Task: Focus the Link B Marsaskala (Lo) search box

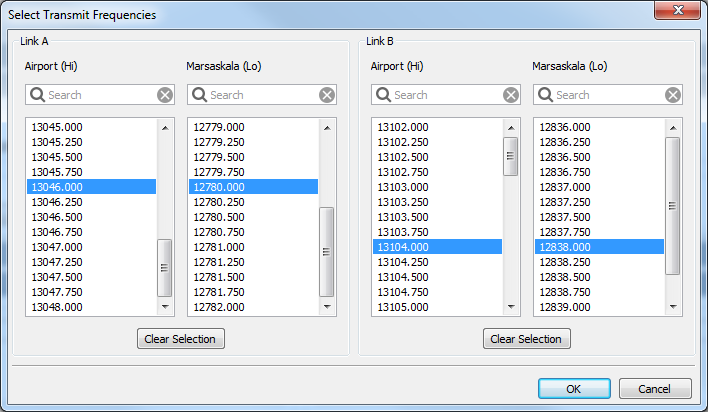Action: (608, 95)
